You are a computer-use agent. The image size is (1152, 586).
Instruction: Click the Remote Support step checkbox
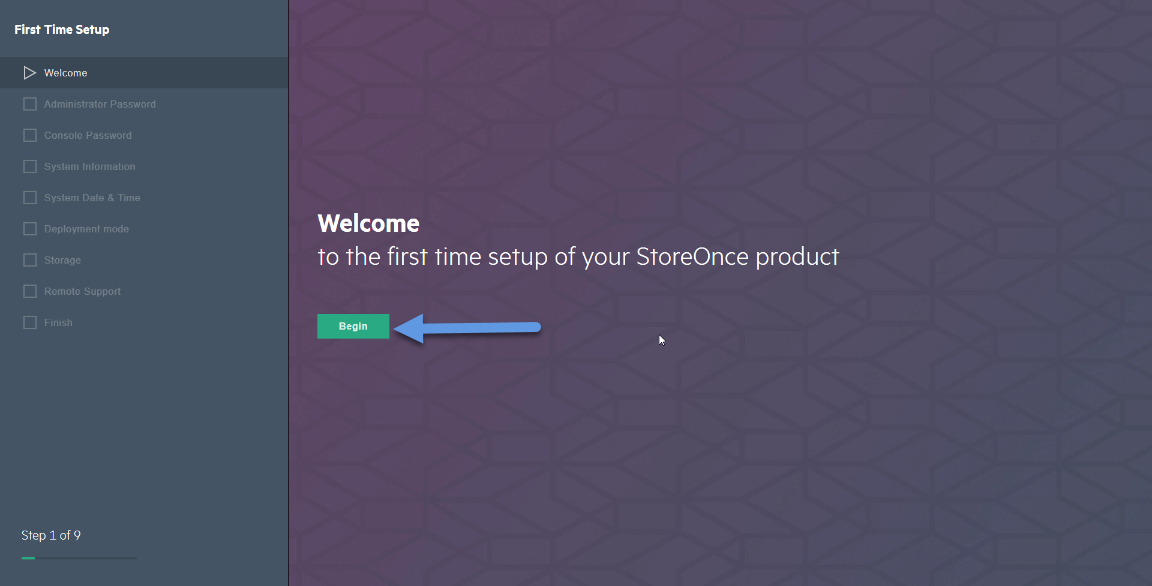point(30,292)
